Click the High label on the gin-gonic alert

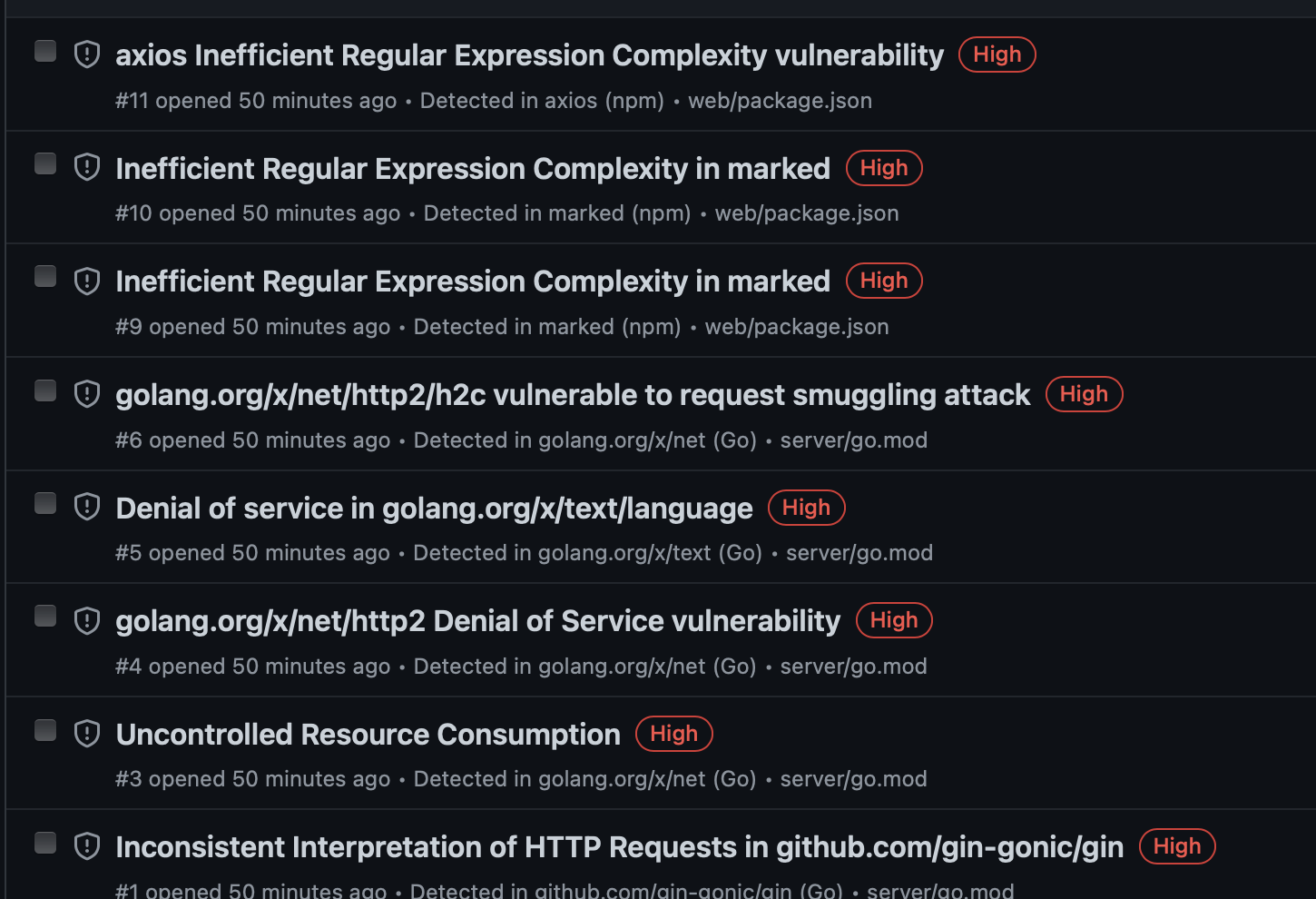coord(1177,845)
